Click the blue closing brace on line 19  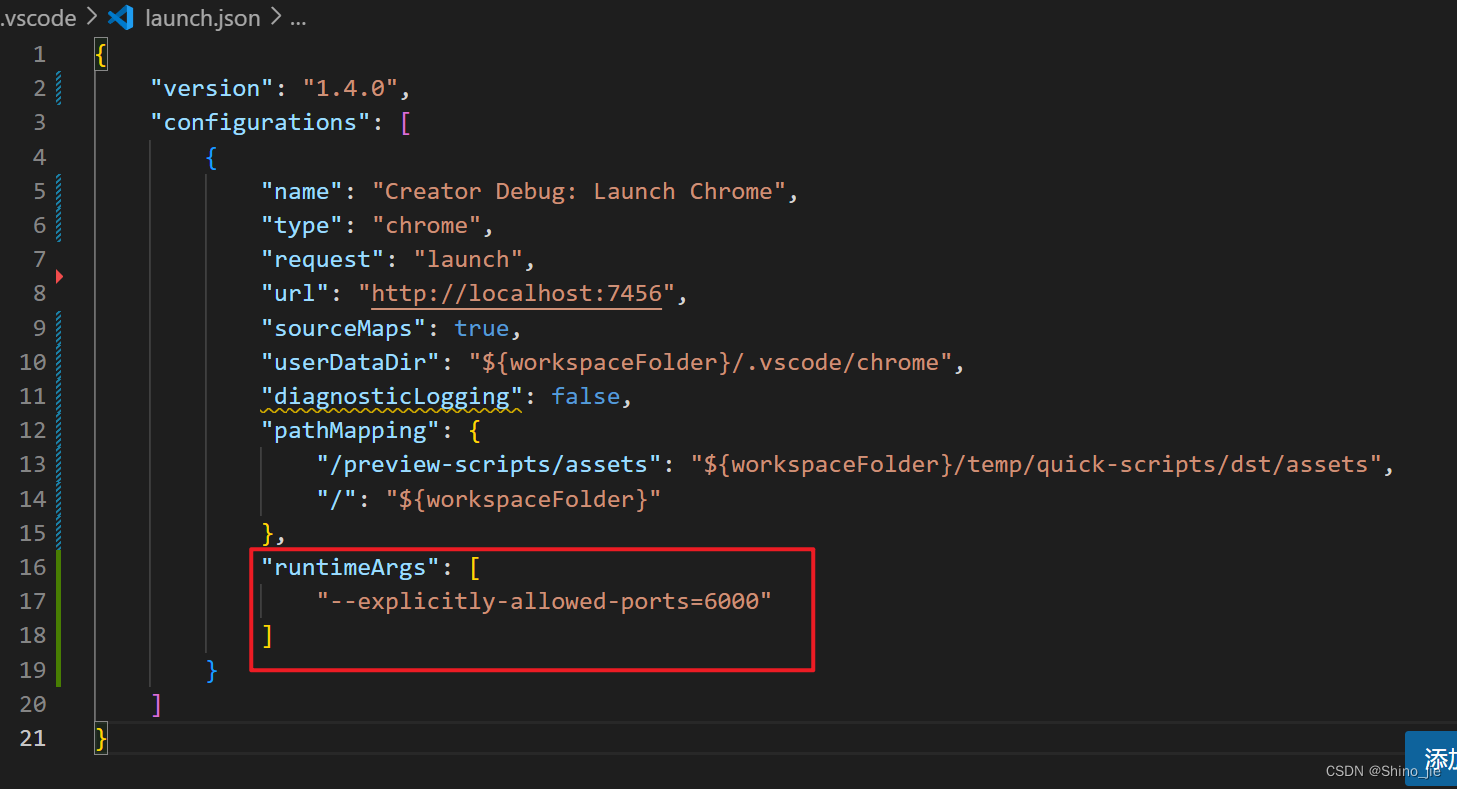(212, 670)
